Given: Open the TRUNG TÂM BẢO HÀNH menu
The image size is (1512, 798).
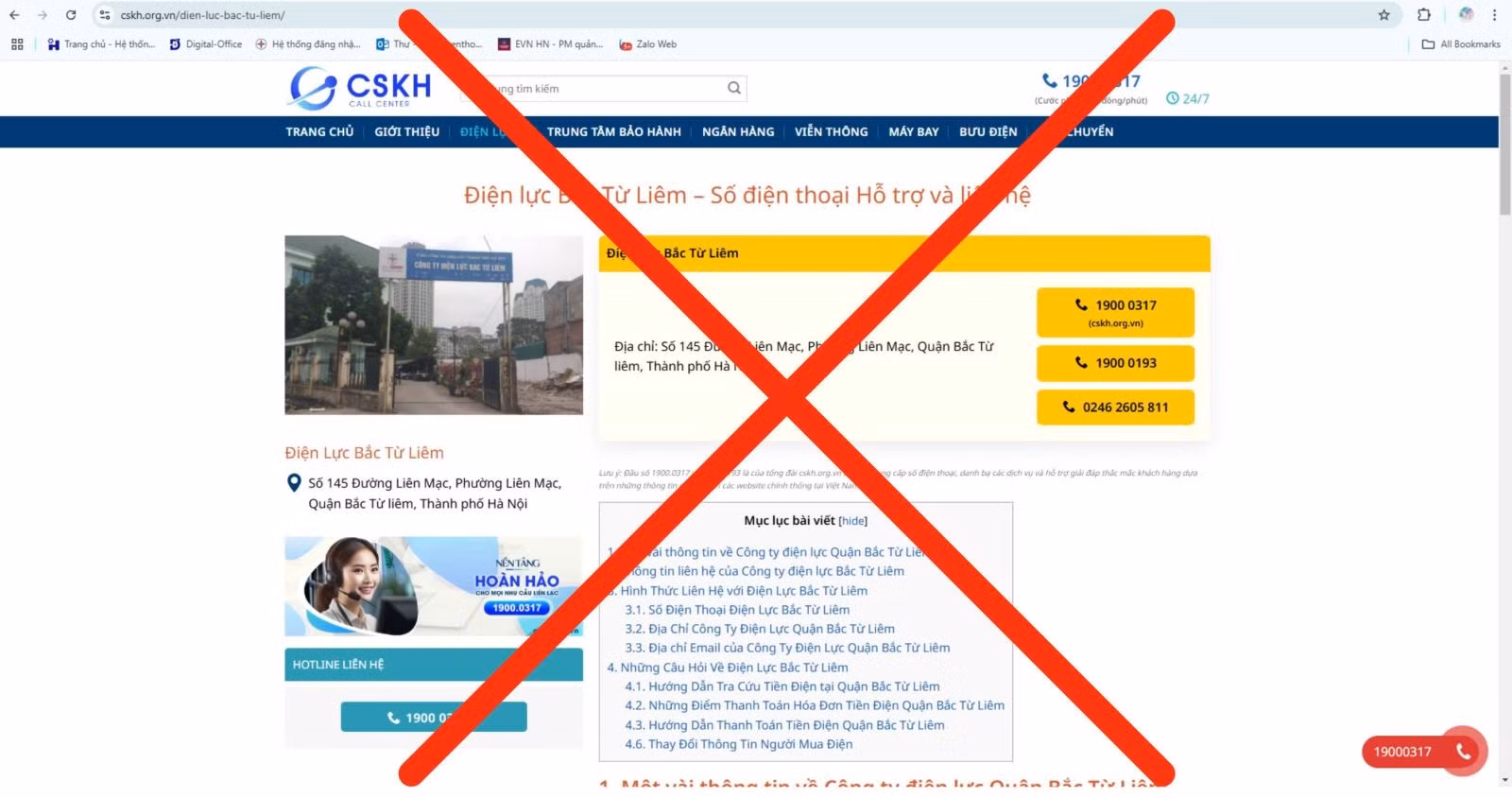Looking at the screenshot, I should coord(614,132).
